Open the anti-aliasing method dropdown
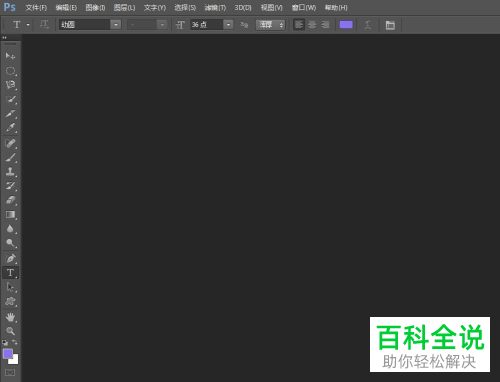The width and height of the screenshot is (500, 382). click(270, 25)
